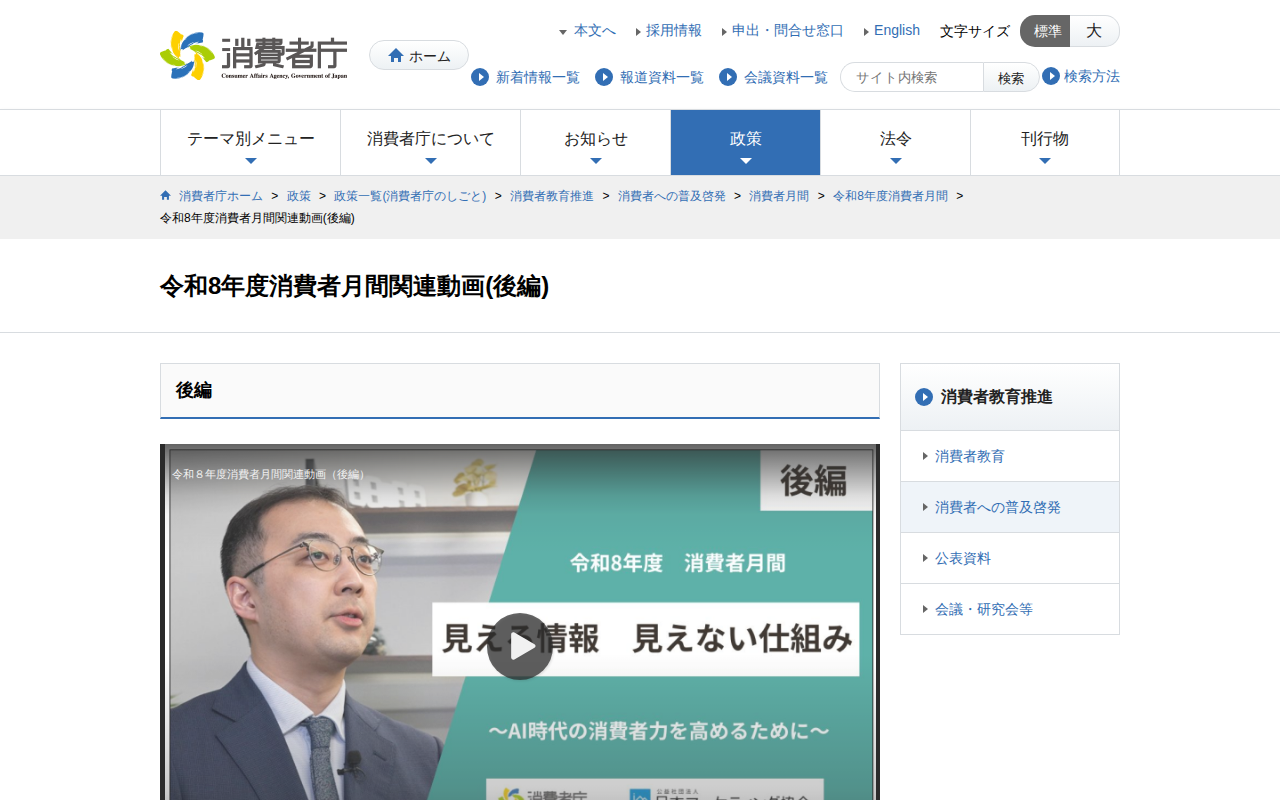This screenshot has height=800, width=1280.
Task: Jump to 本文へ link
Action: 594,31
